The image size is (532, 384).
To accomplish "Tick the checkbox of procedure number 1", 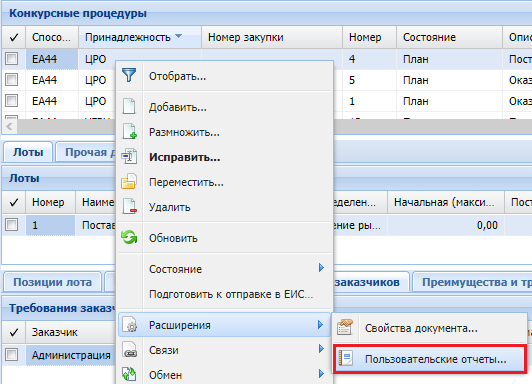I will pos(12,101).
